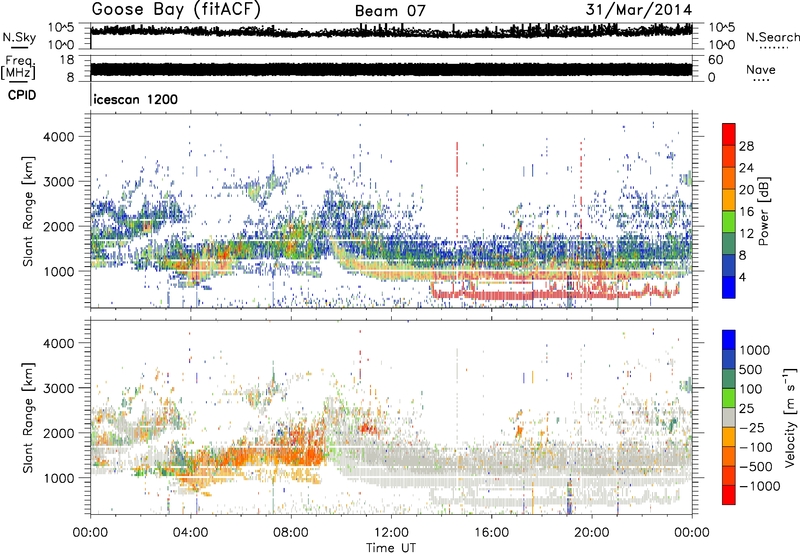Click the red vertical streak near 14:40 in power panel
The width and height of the screenshot is (800, 554).
(x=457, y=190)
